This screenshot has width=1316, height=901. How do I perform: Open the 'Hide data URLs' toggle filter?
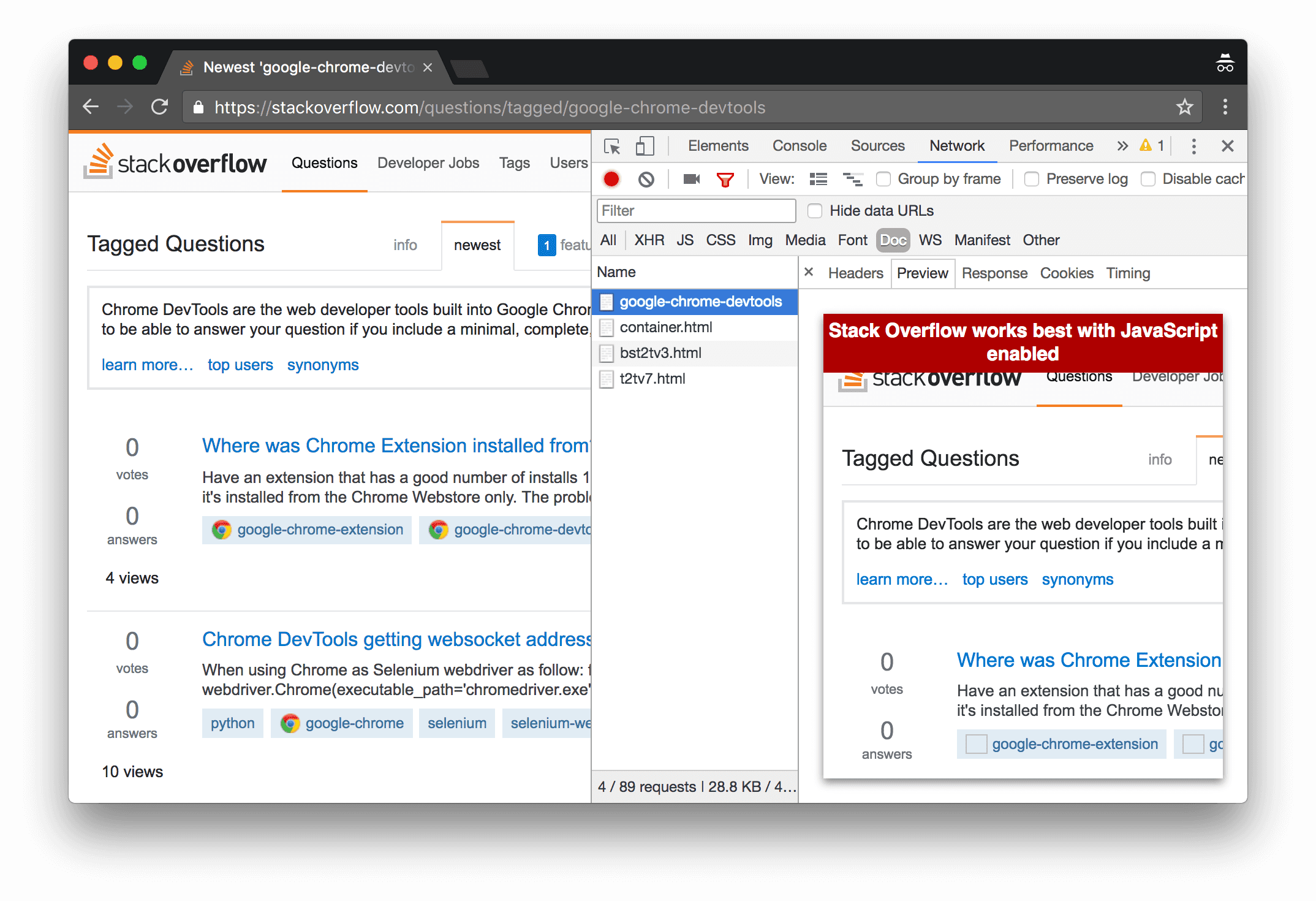click(816, 211)
